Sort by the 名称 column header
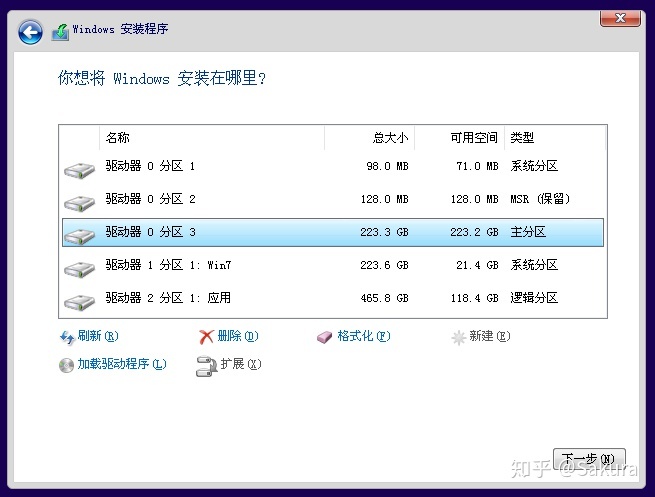655x497 pixels. [212, 137]
